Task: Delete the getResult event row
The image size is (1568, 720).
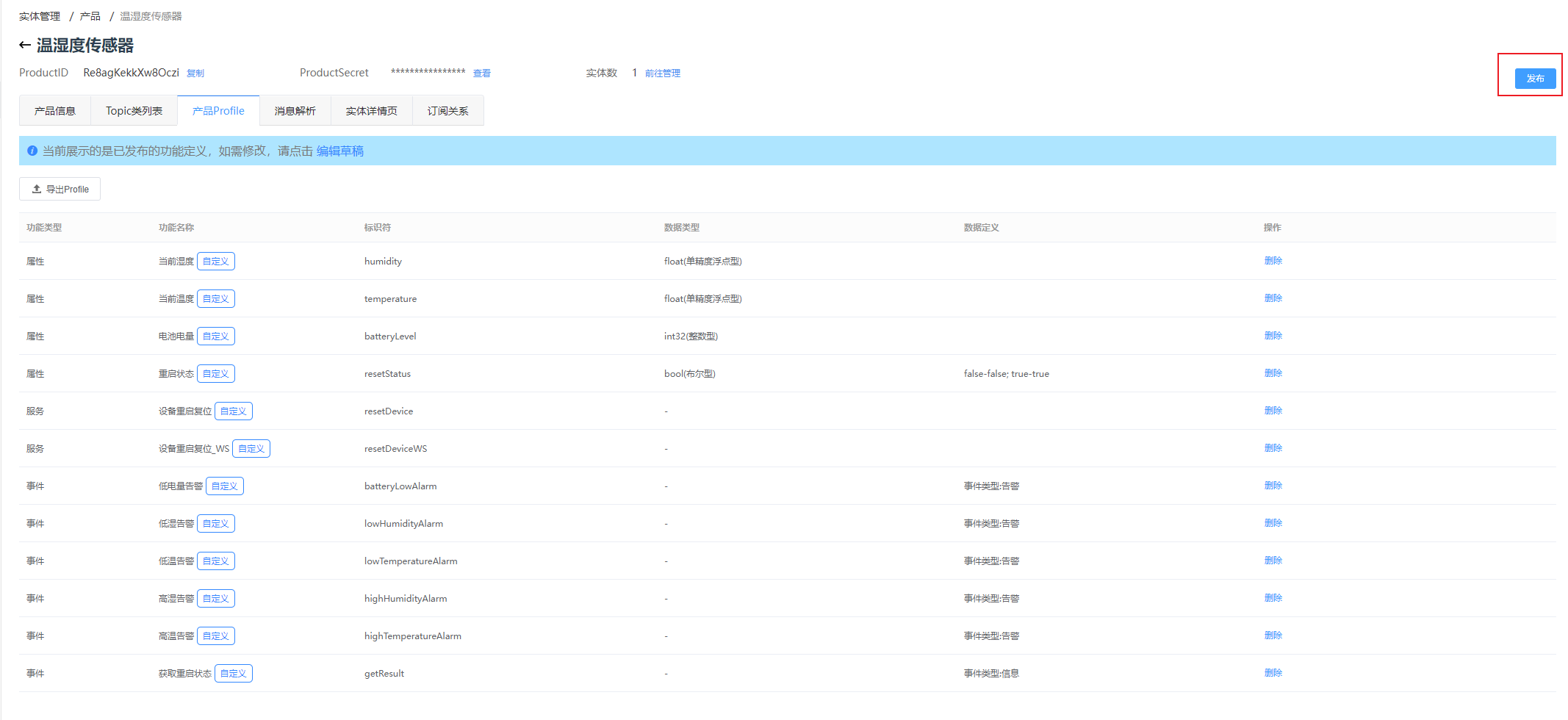Action: pyautogui.click(x=1273, y=673)
